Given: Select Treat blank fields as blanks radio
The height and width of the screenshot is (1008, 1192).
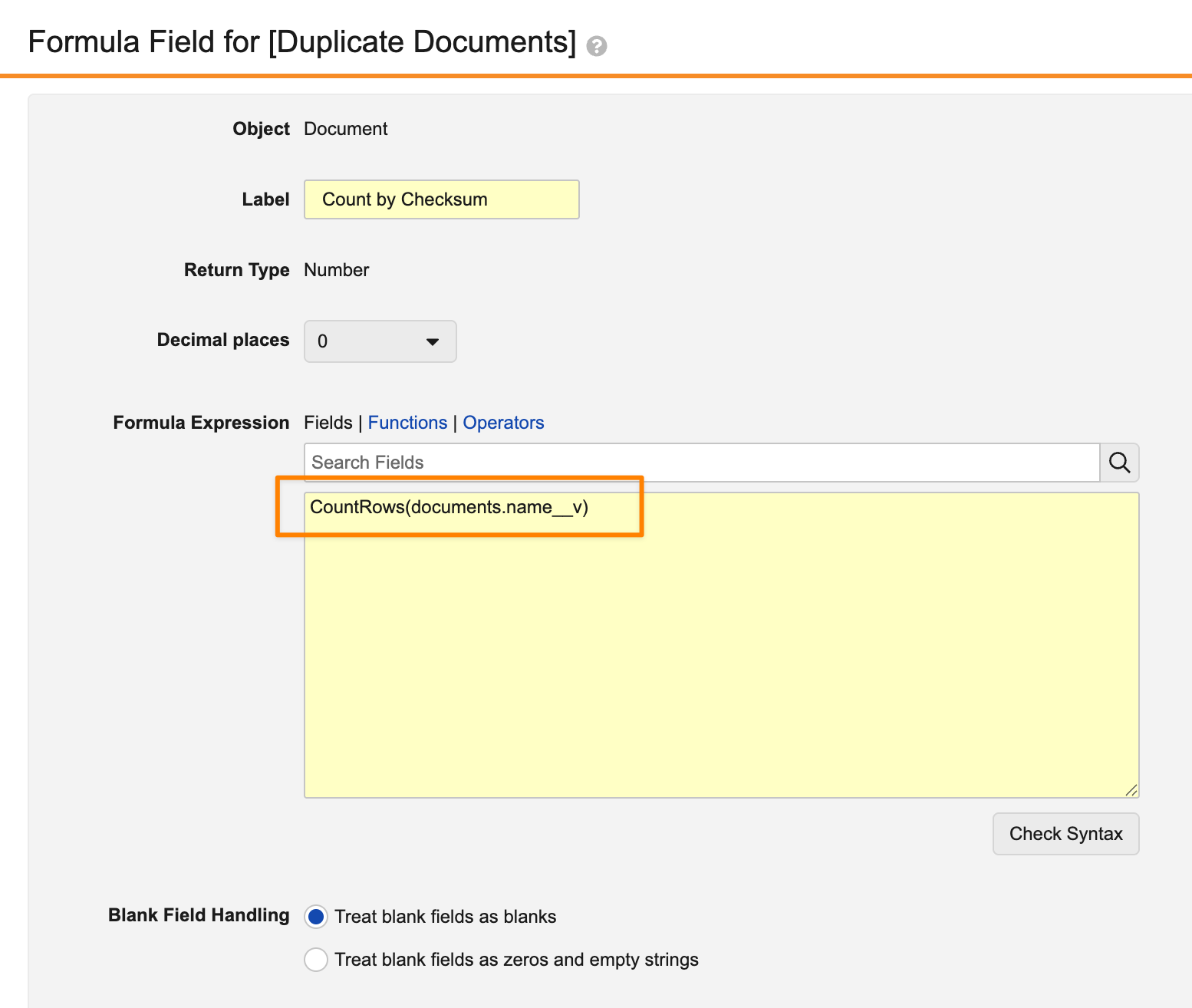Looking at the screenshot, I should [x=316, y=917].
